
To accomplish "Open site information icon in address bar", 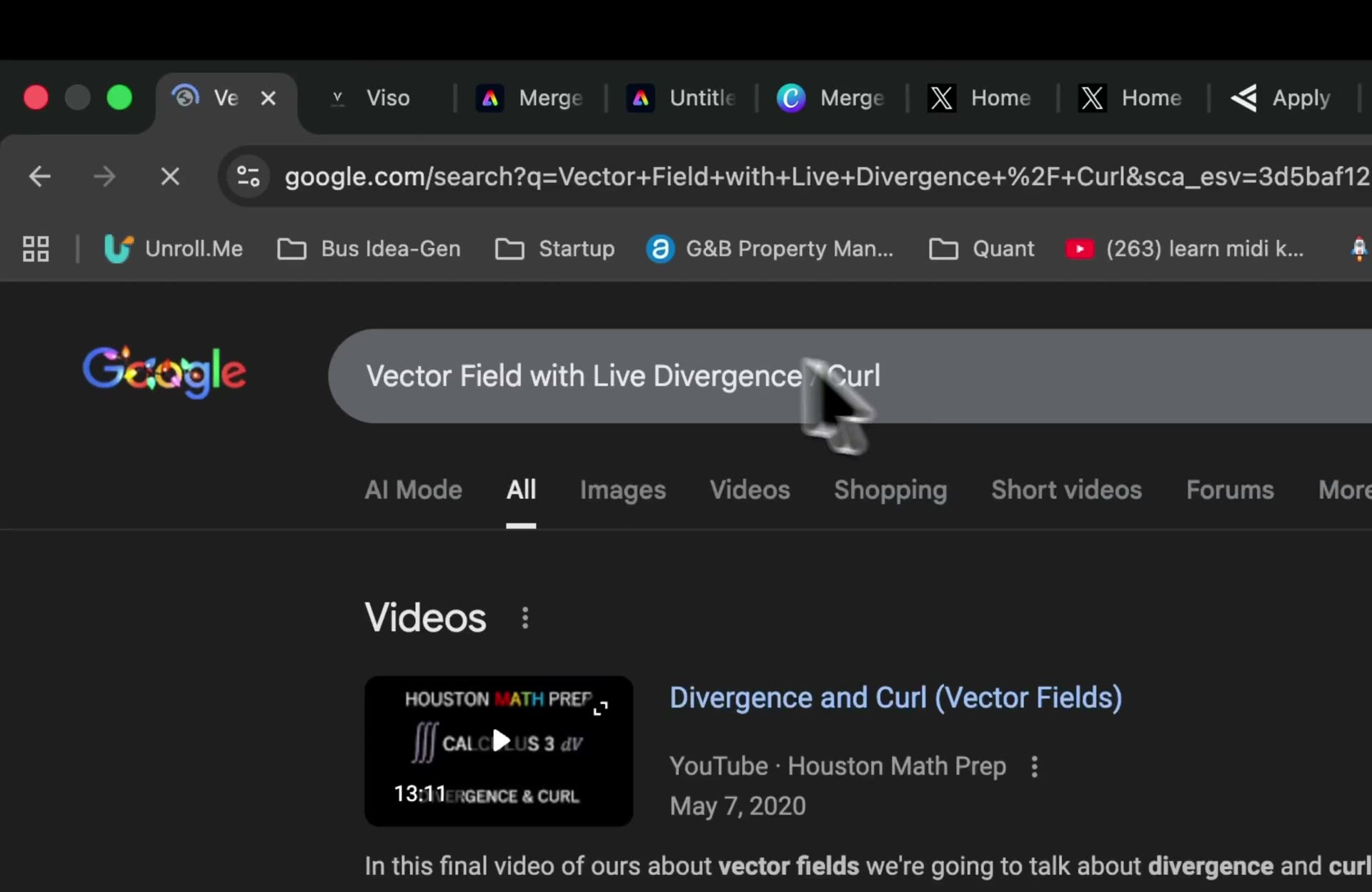I will pyautogui.click(x=248, y=176).
